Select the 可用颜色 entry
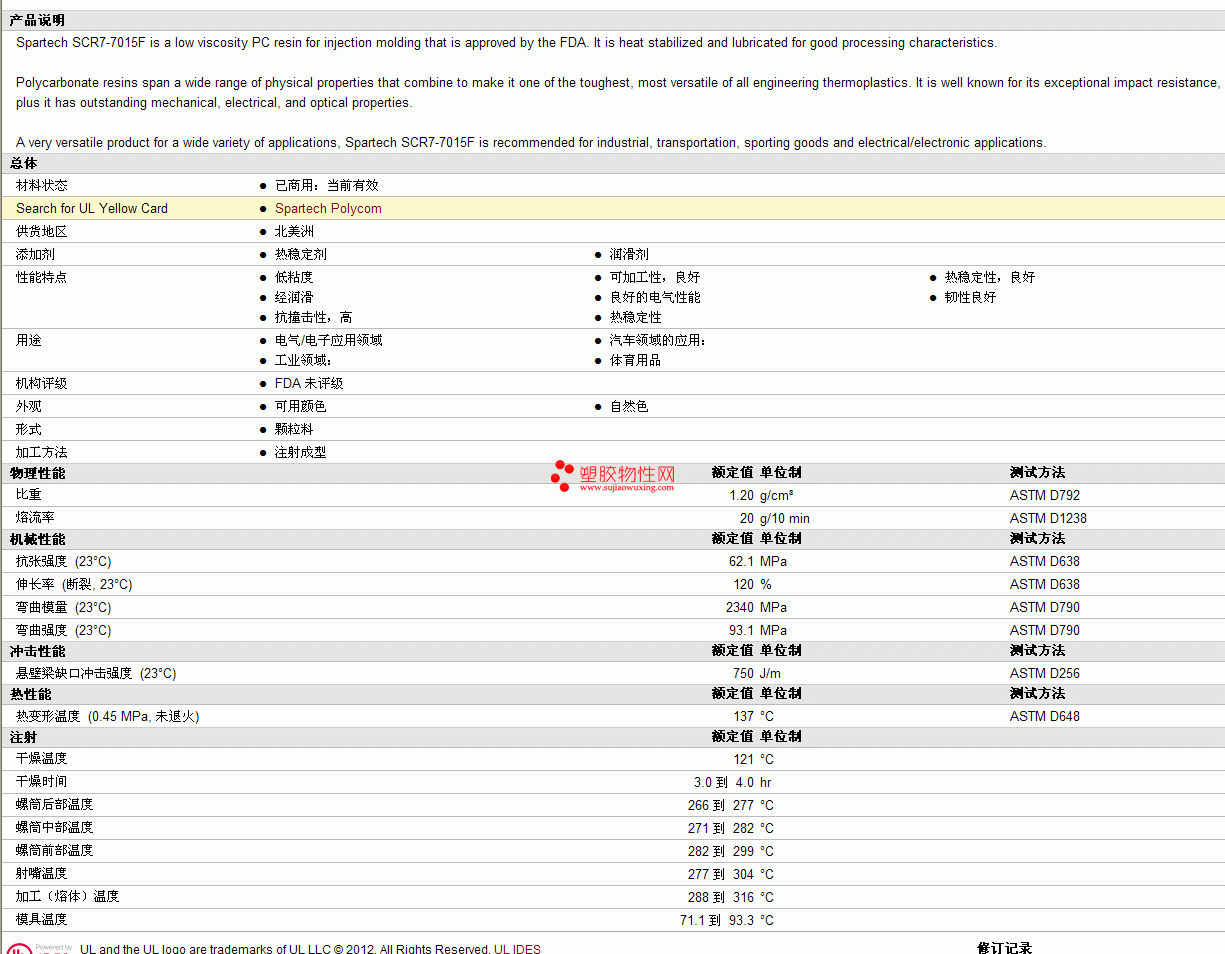Screen dimensions: 1225x954 pos(300,406)
